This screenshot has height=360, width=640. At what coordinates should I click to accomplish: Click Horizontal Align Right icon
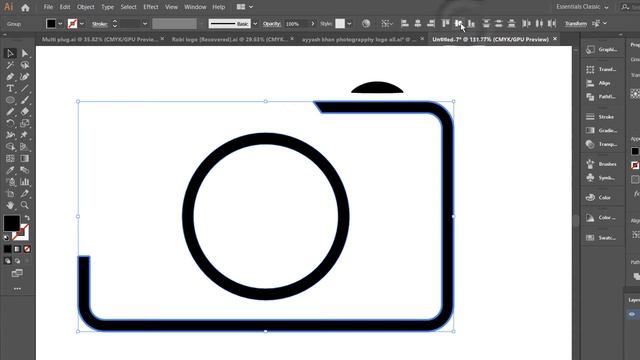(431, 24)
